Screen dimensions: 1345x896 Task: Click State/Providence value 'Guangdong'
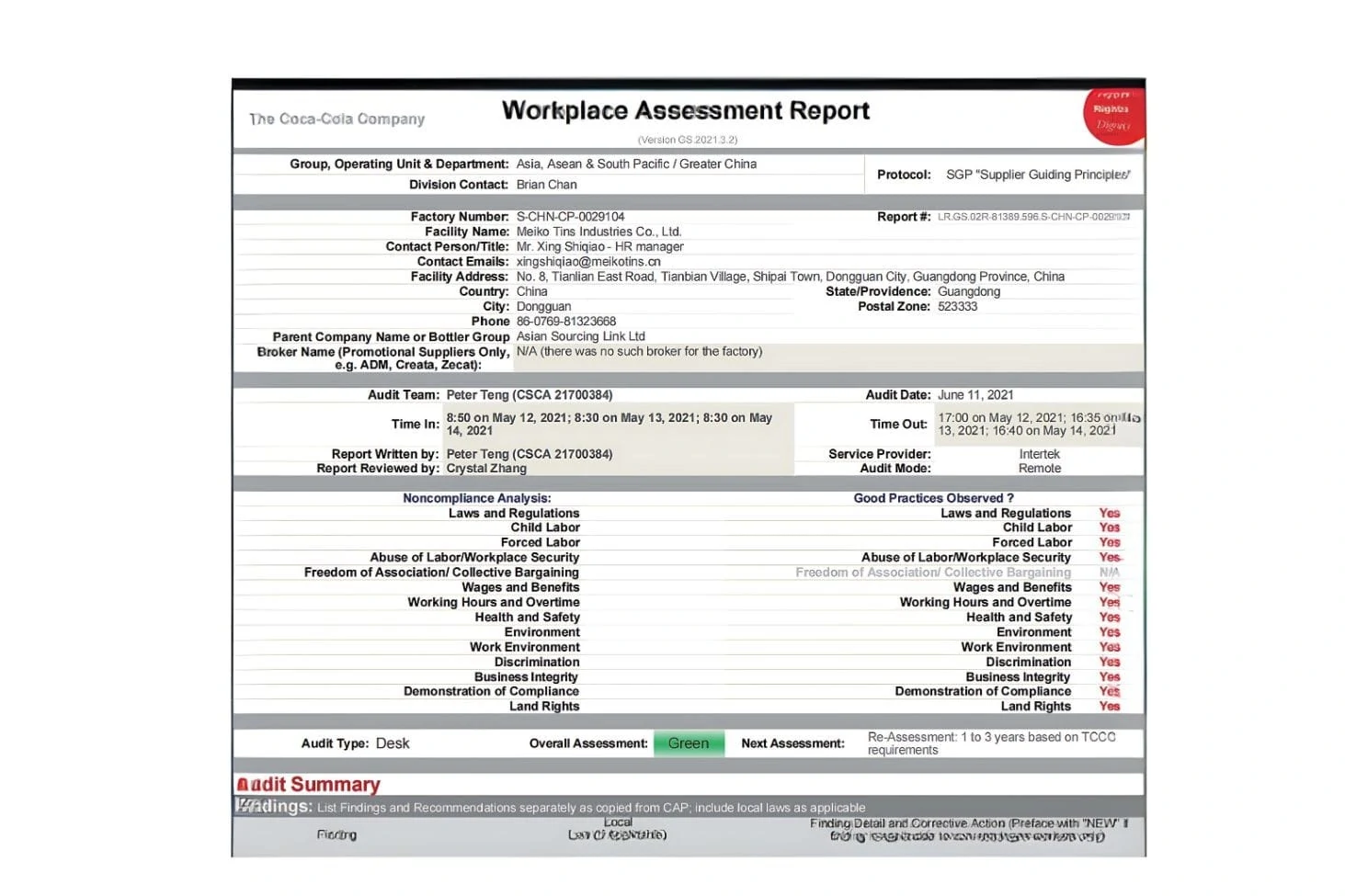click(x=969, y=291)
